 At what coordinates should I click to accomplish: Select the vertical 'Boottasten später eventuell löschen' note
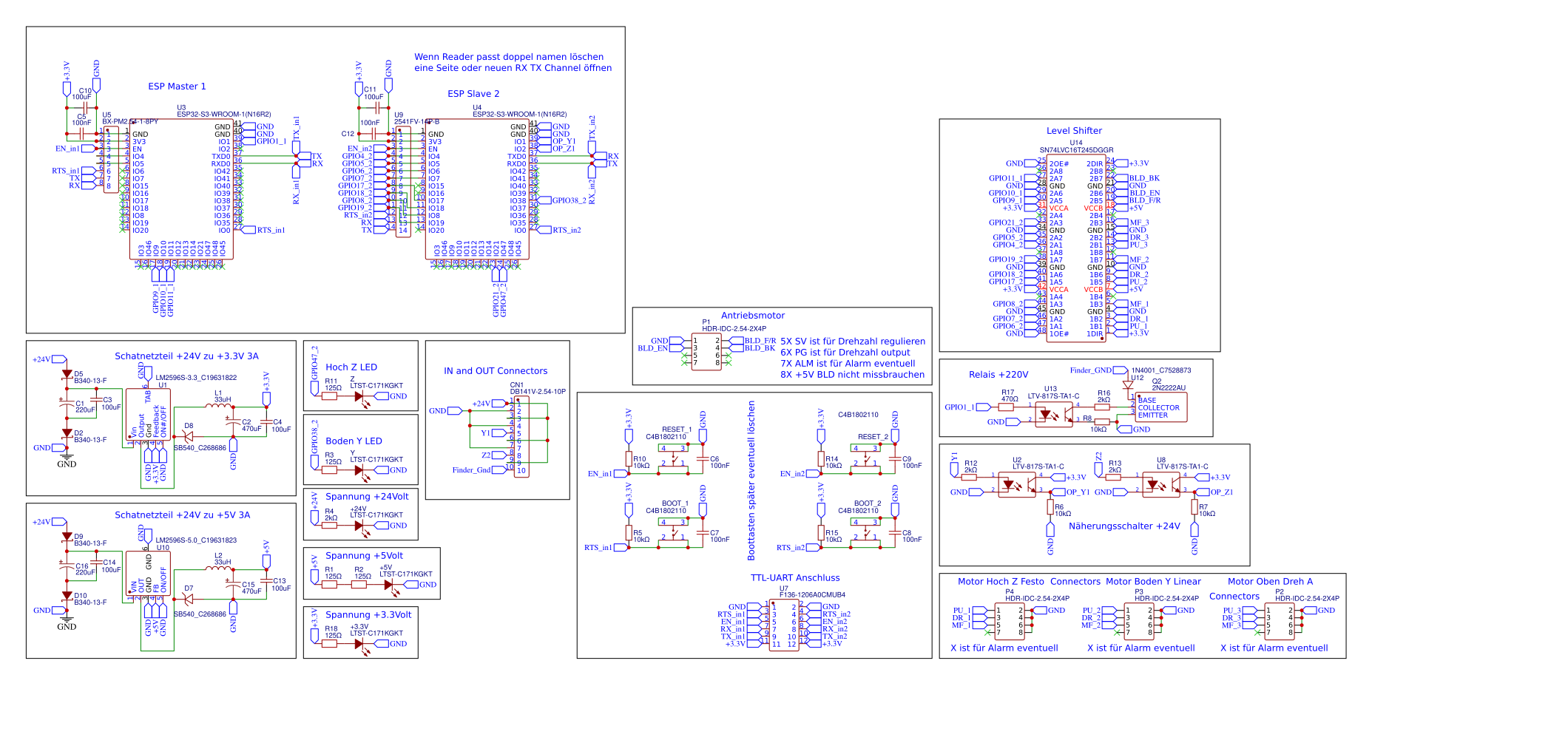pyautogui.click(x=751, y=481)
